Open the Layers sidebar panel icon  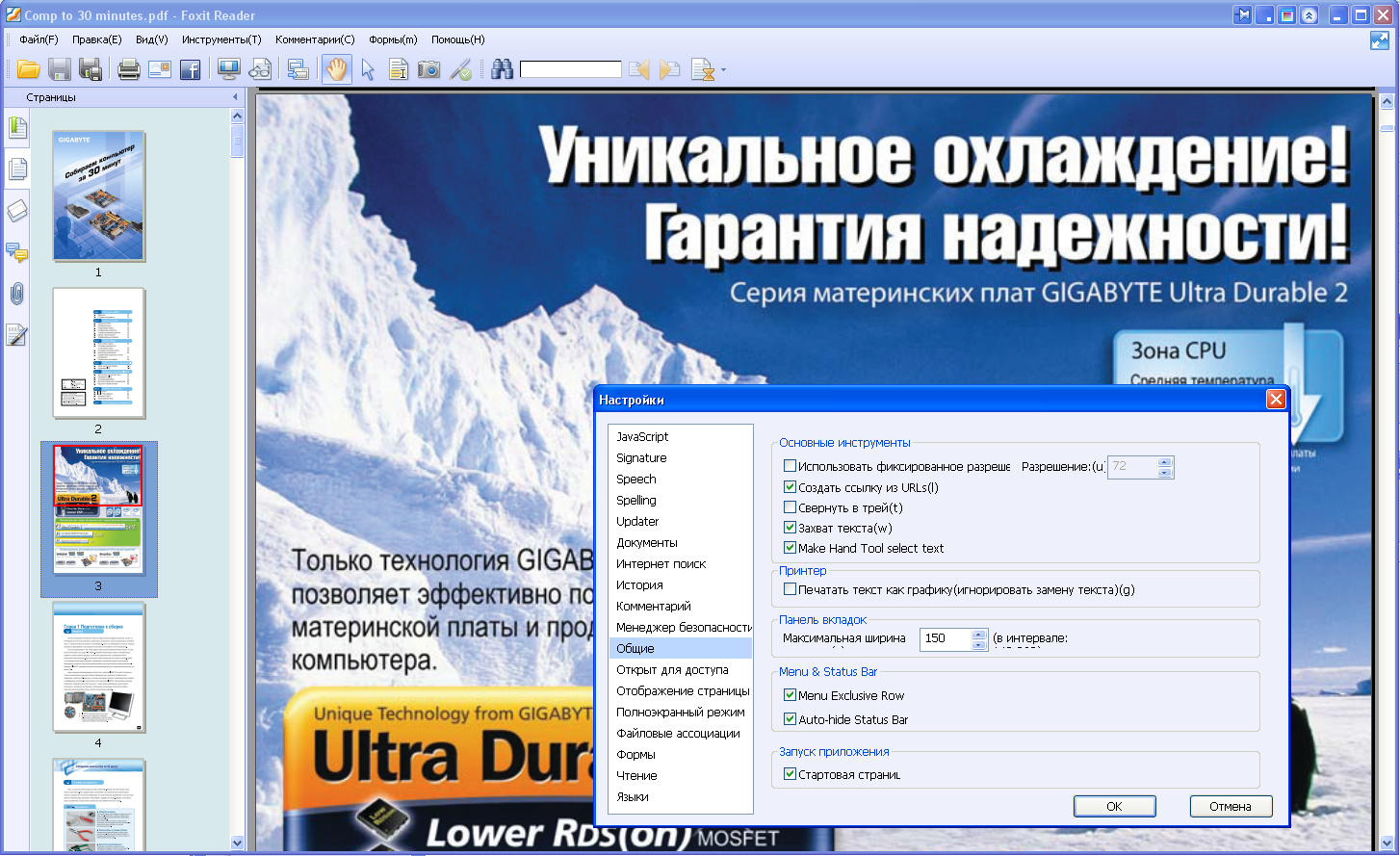tap(17, 211)
